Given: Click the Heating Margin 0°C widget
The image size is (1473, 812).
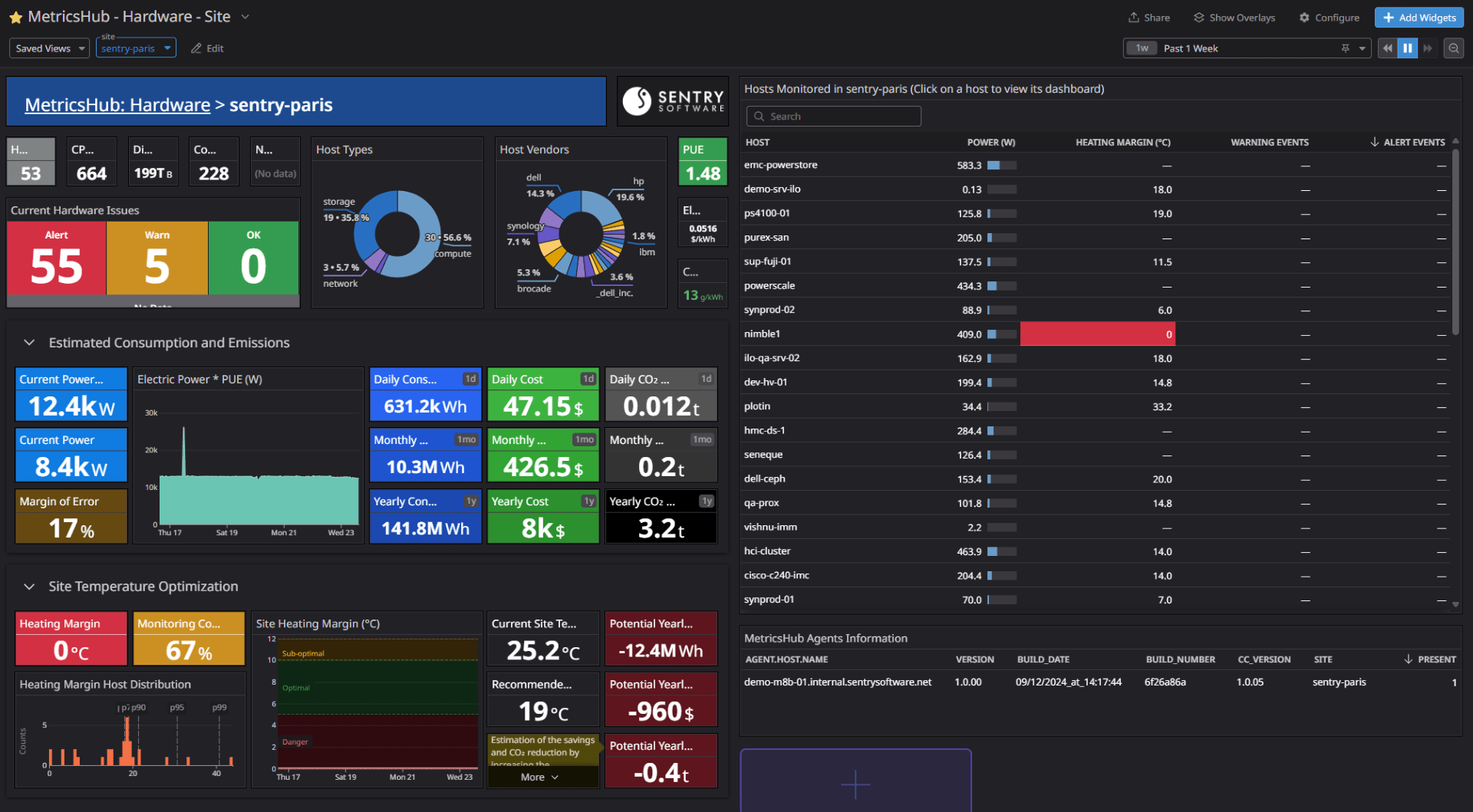Looking at the screenshot, I should coord(71,639).
